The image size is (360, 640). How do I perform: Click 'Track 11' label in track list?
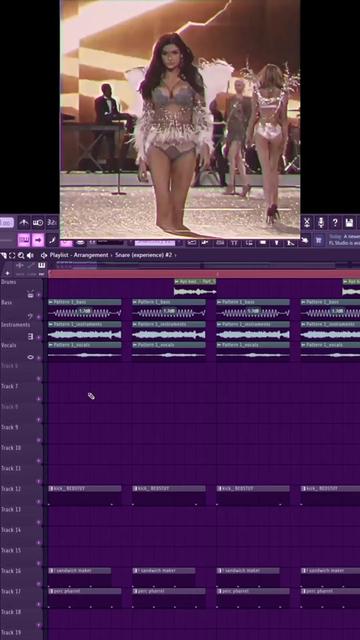click(x=11, y=468)
